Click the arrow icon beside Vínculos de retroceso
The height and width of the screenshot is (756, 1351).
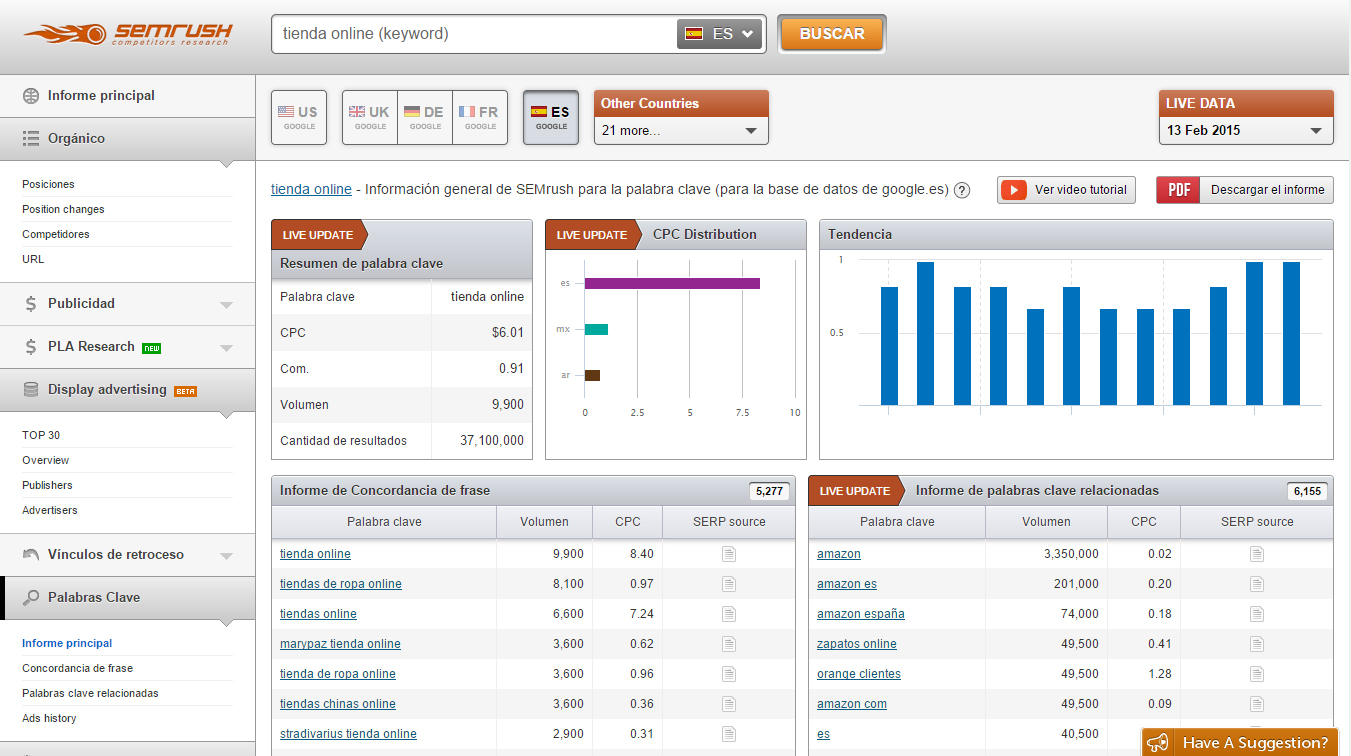point(31,555)
